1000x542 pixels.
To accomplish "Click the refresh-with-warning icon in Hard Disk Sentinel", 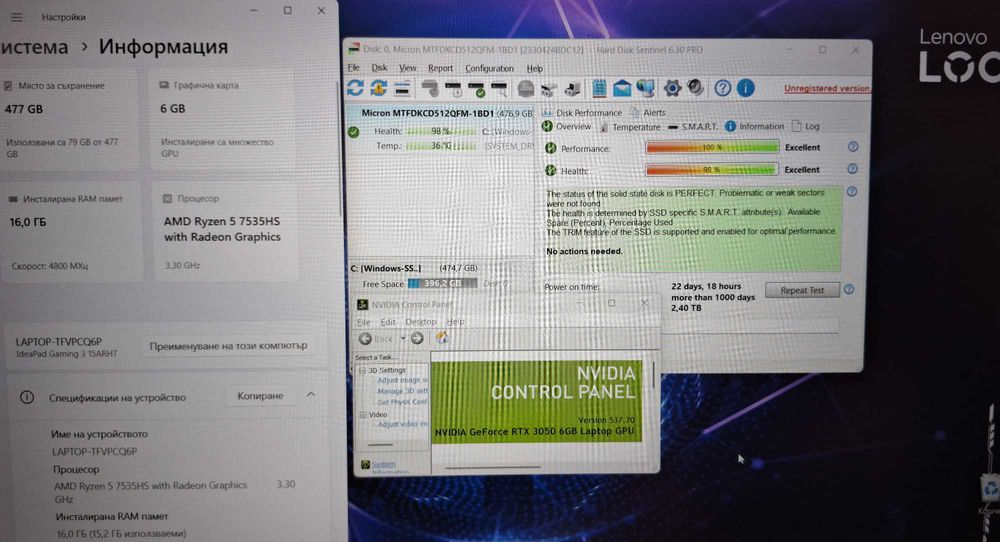I will pos(378,88).
